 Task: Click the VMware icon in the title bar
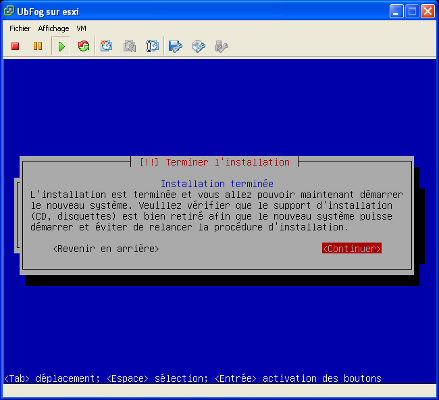(9, 11)
